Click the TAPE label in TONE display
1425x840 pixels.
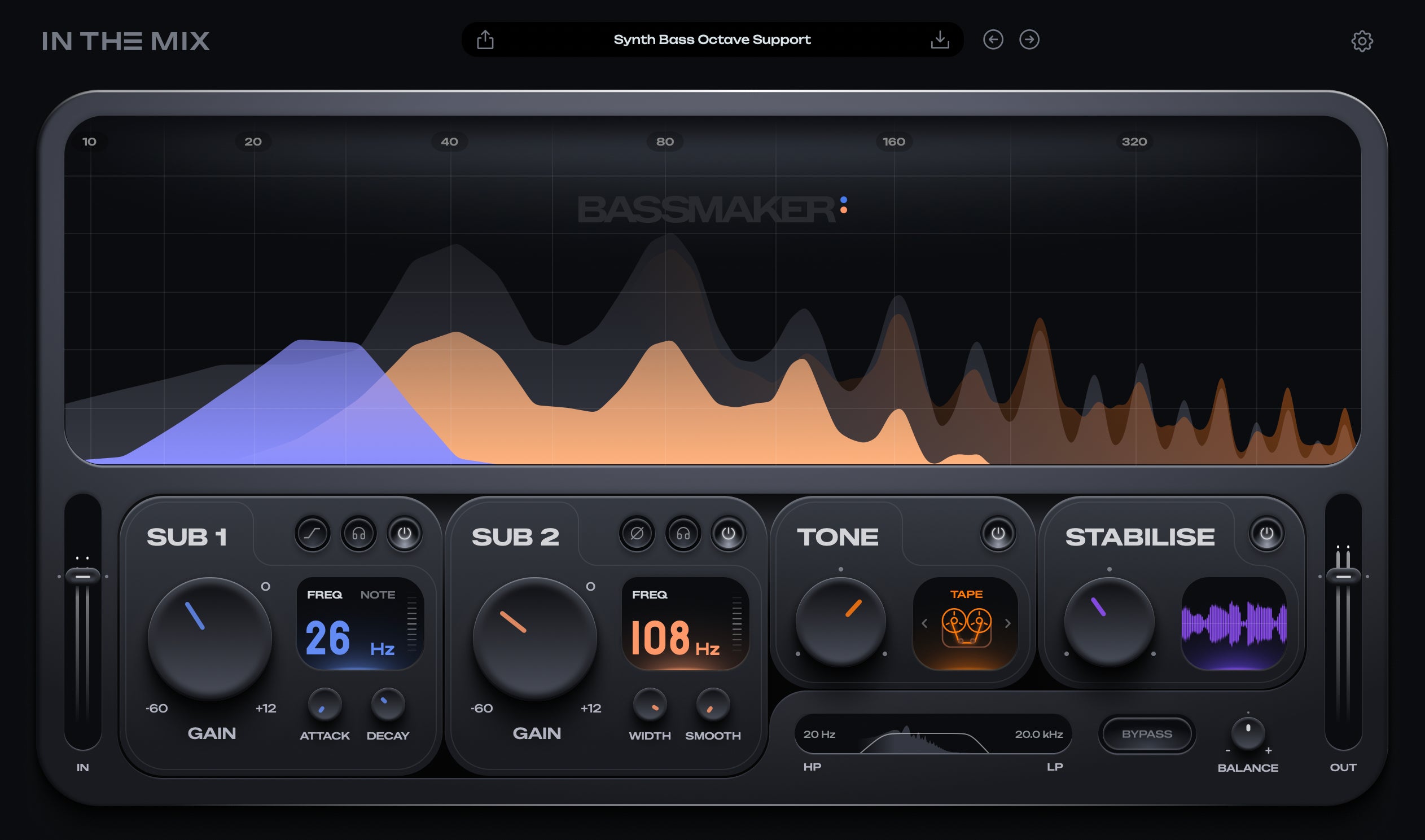pos(966,595)
